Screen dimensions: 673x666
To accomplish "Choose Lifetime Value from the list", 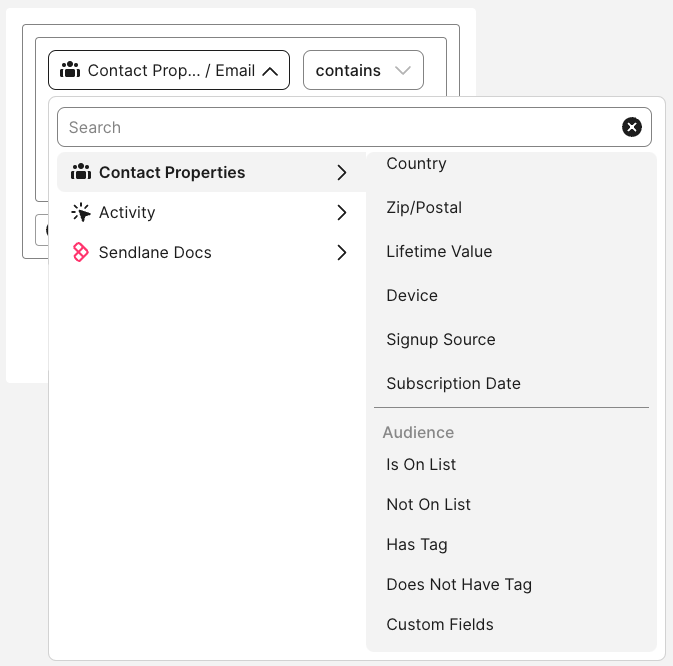I will click(x=439, y=252).
